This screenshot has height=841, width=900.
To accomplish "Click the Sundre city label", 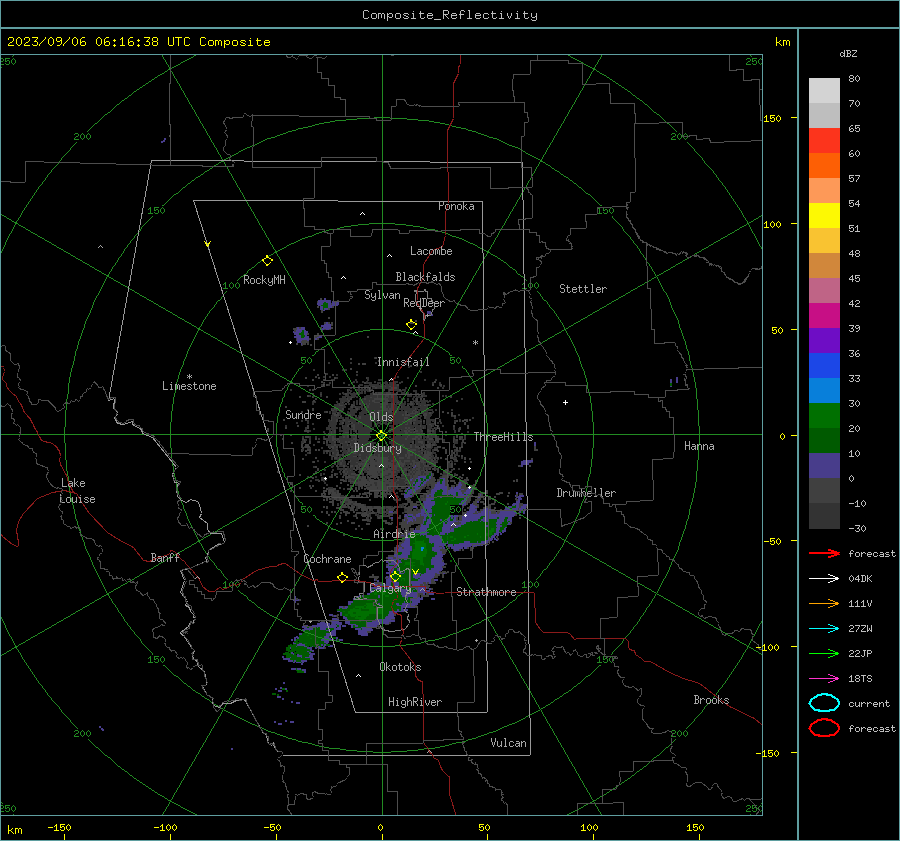I will [303, 414].
